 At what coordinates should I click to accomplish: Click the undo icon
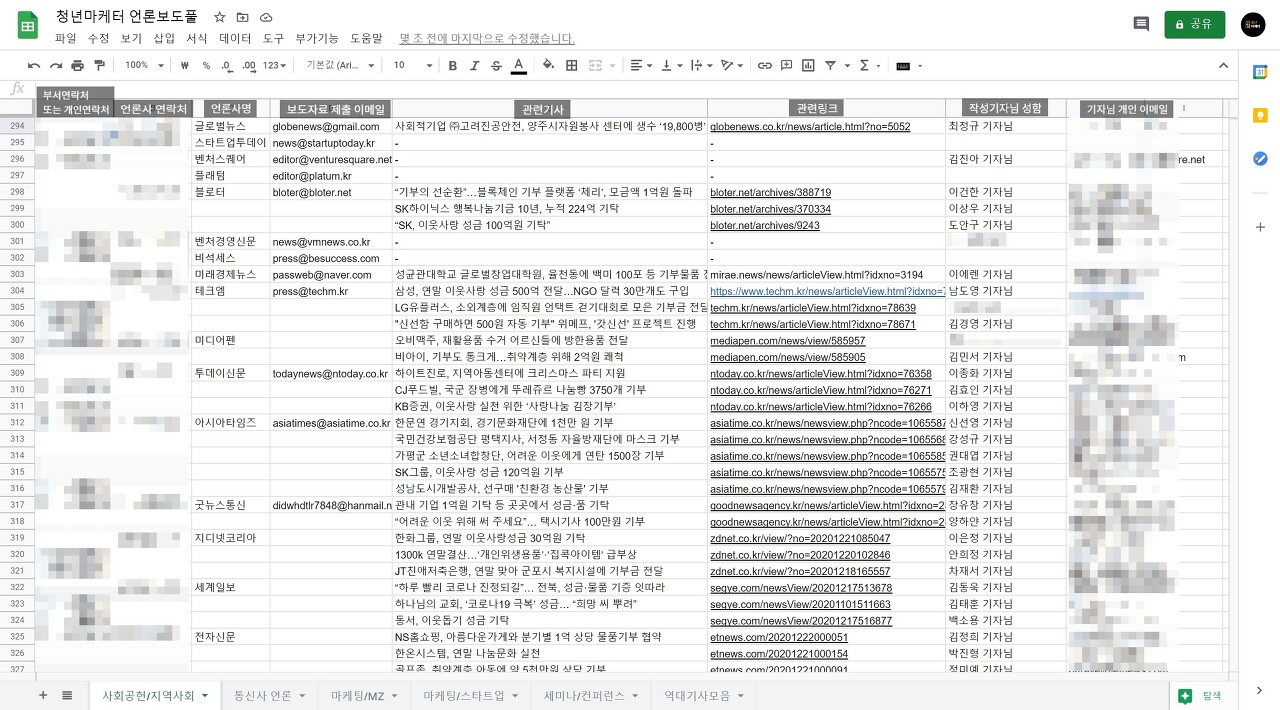click(x=34, y=66)
